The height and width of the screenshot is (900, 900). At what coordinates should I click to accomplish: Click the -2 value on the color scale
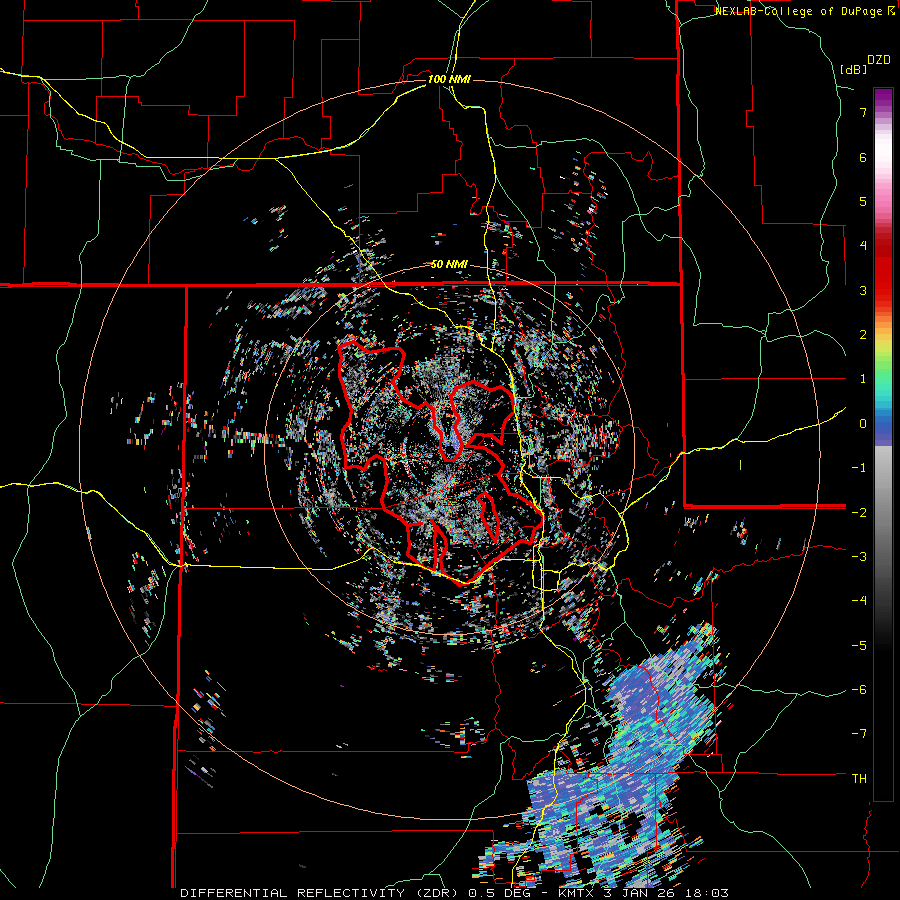tap(859, 512)
